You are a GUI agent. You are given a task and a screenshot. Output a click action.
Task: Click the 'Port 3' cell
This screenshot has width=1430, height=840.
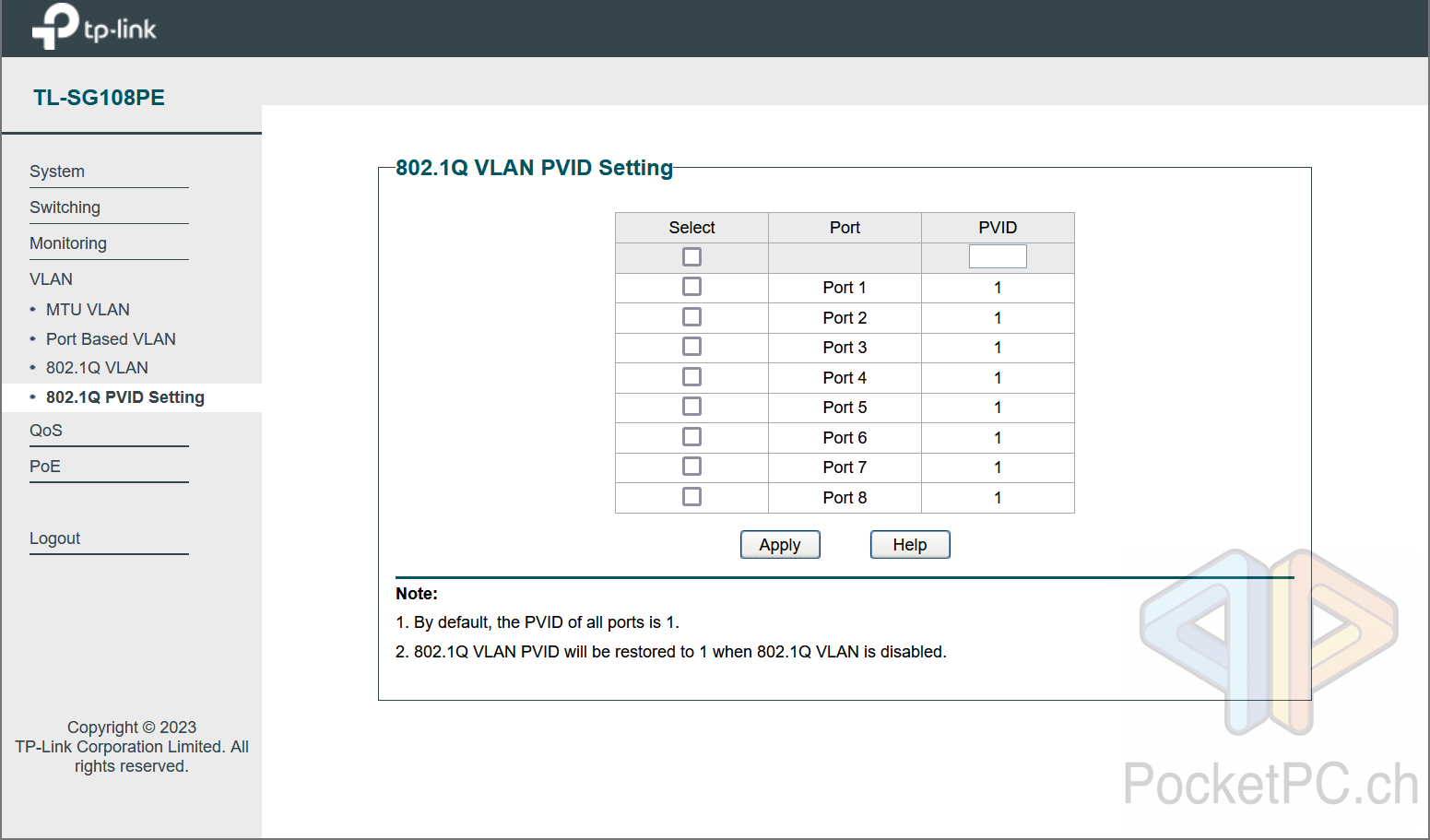[x=845, y=348]
